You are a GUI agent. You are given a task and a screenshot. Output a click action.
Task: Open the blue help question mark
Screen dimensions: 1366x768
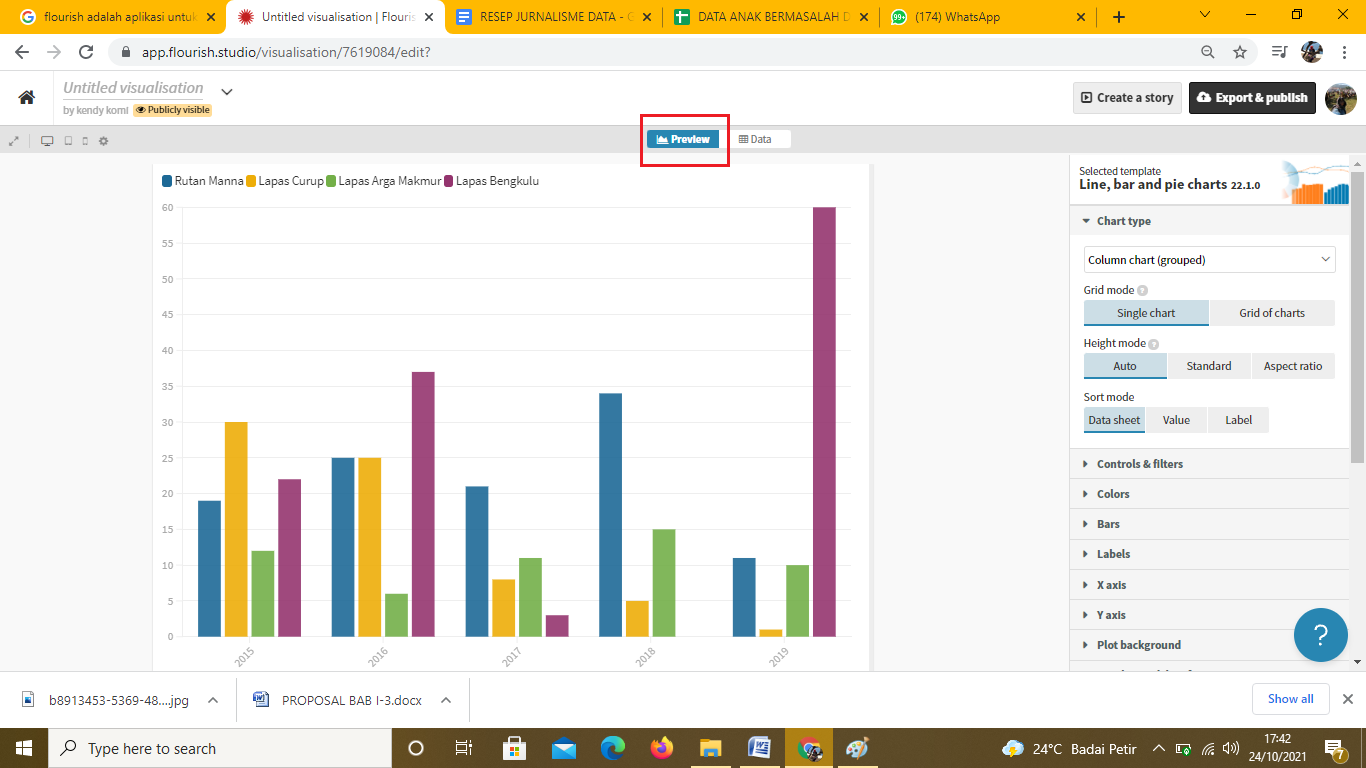pos(1320,634)
